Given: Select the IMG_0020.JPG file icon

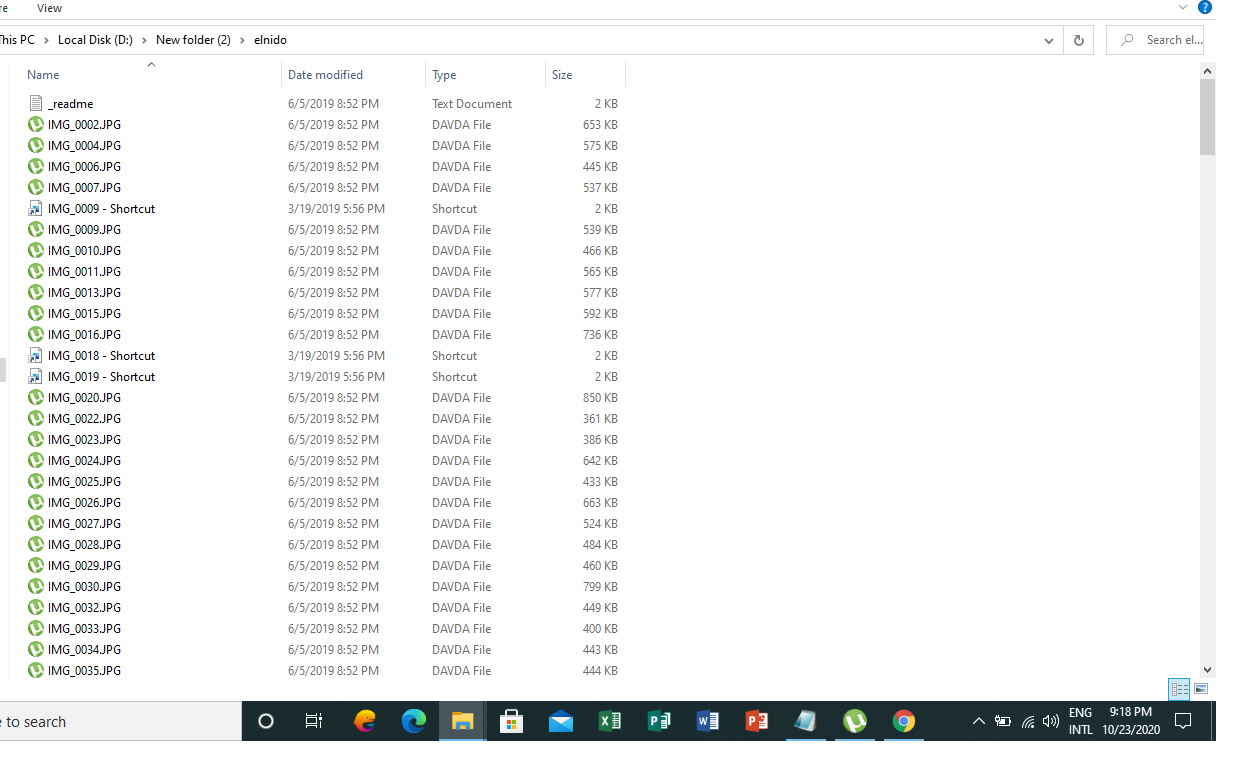Looking at the screenshot, I should [x=36, y=397].
